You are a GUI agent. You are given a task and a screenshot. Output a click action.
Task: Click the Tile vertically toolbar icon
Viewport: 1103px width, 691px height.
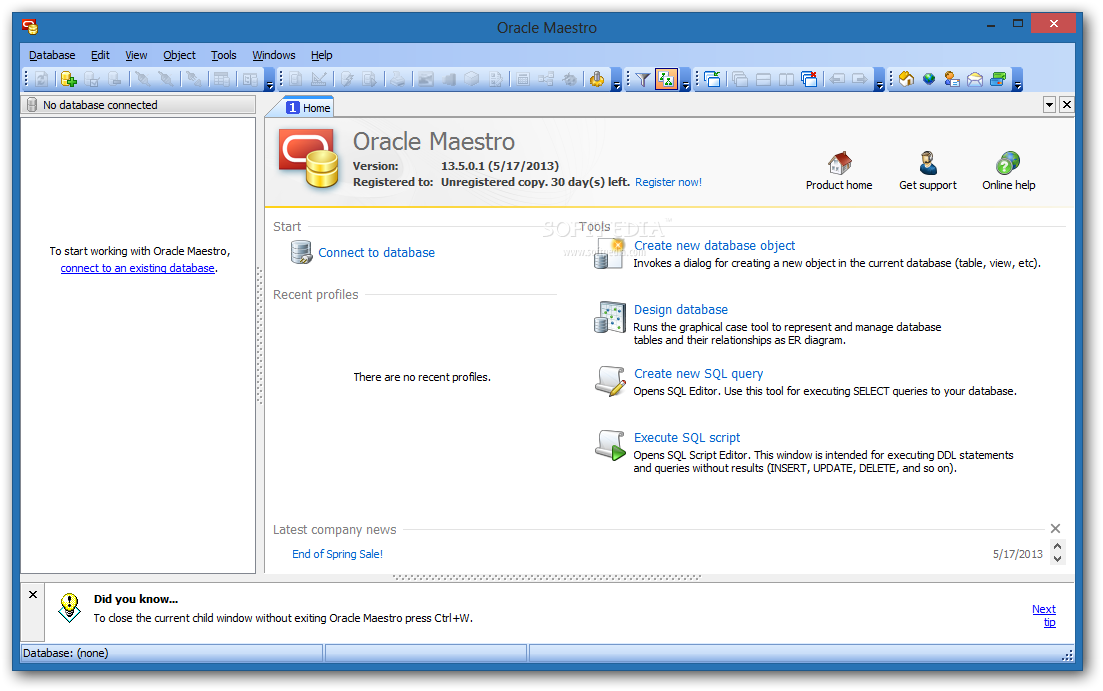(x=786, y=80)
